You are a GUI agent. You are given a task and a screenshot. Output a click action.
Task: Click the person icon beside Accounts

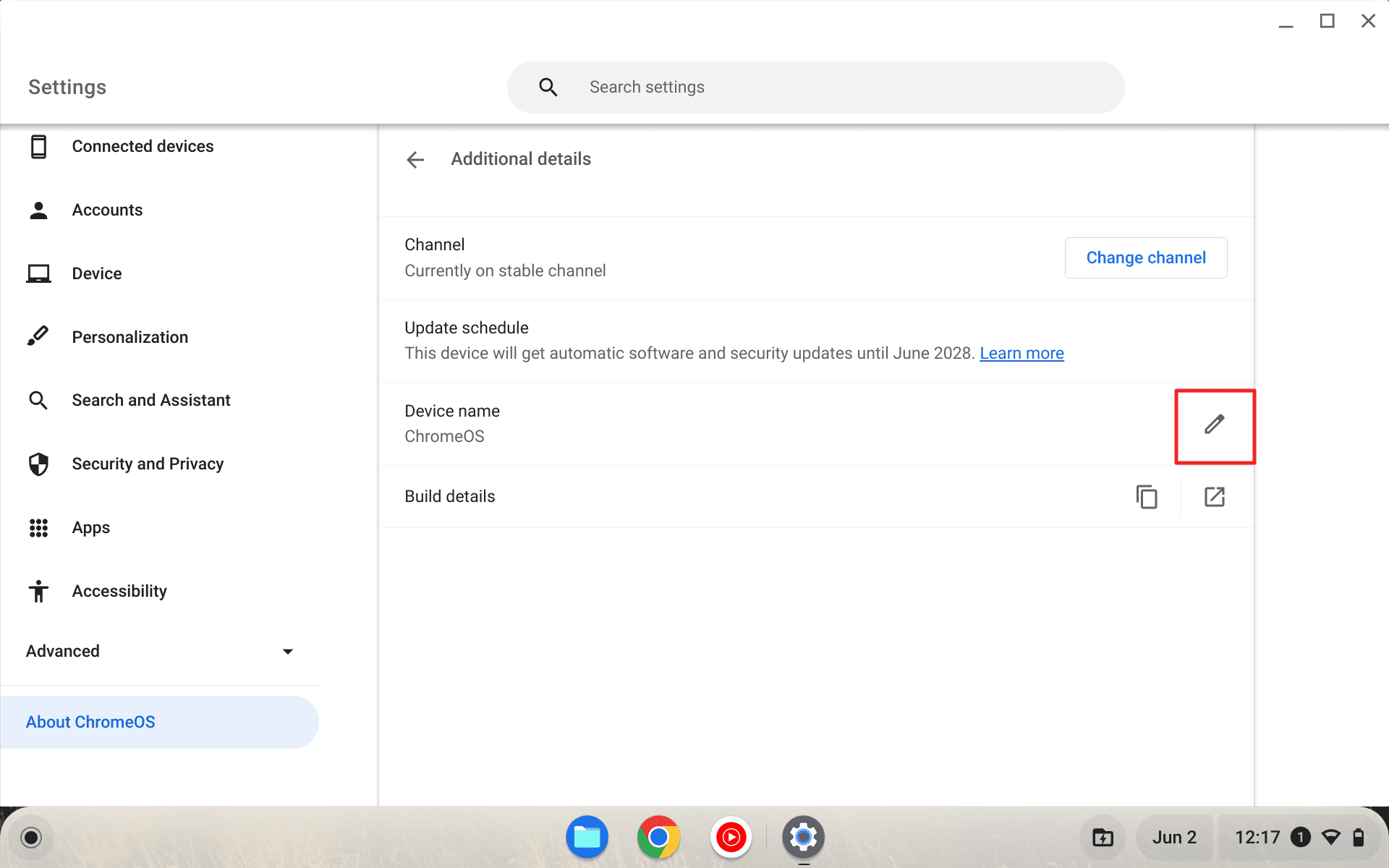[38, 210]
